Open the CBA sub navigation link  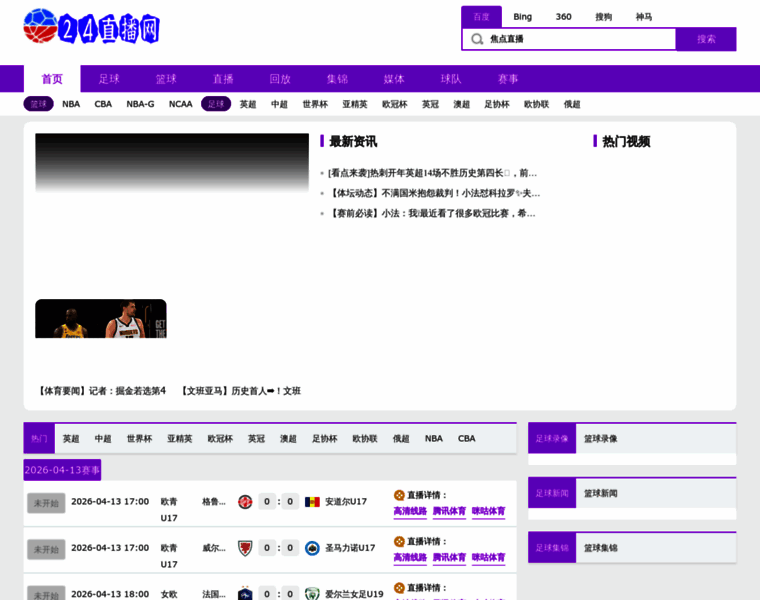tap(103, 104)
